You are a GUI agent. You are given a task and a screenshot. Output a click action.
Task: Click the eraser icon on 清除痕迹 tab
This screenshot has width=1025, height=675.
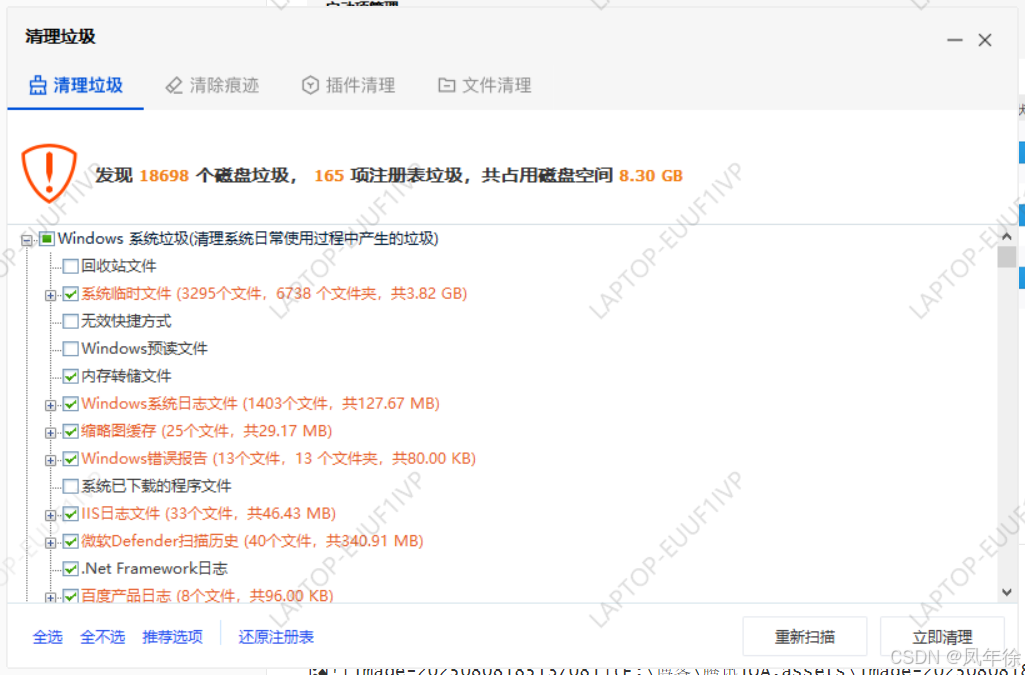coord(174,86)
